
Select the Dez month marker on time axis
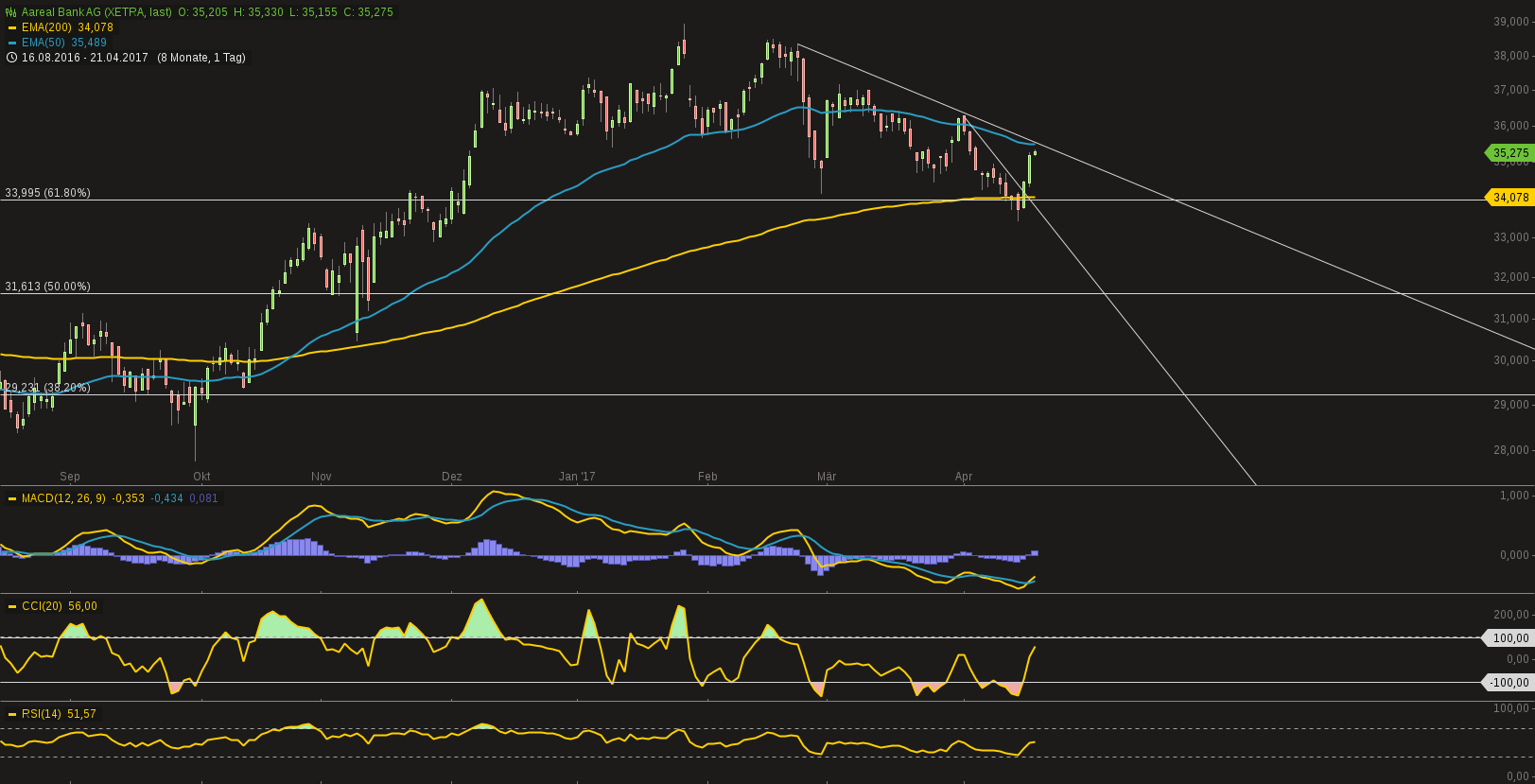coord(452,477)
